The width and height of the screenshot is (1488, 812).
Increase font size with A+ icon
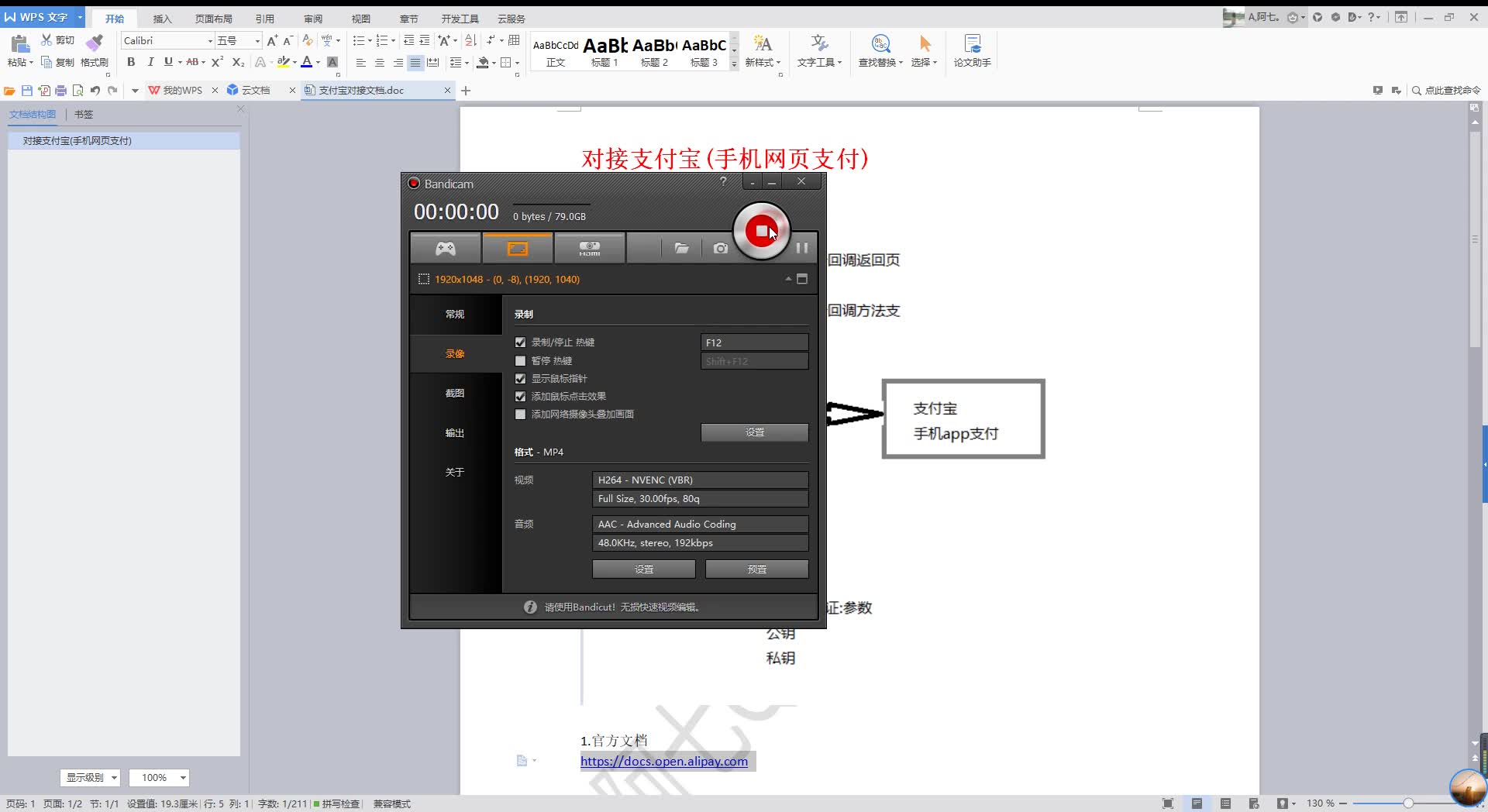point(272,40)
